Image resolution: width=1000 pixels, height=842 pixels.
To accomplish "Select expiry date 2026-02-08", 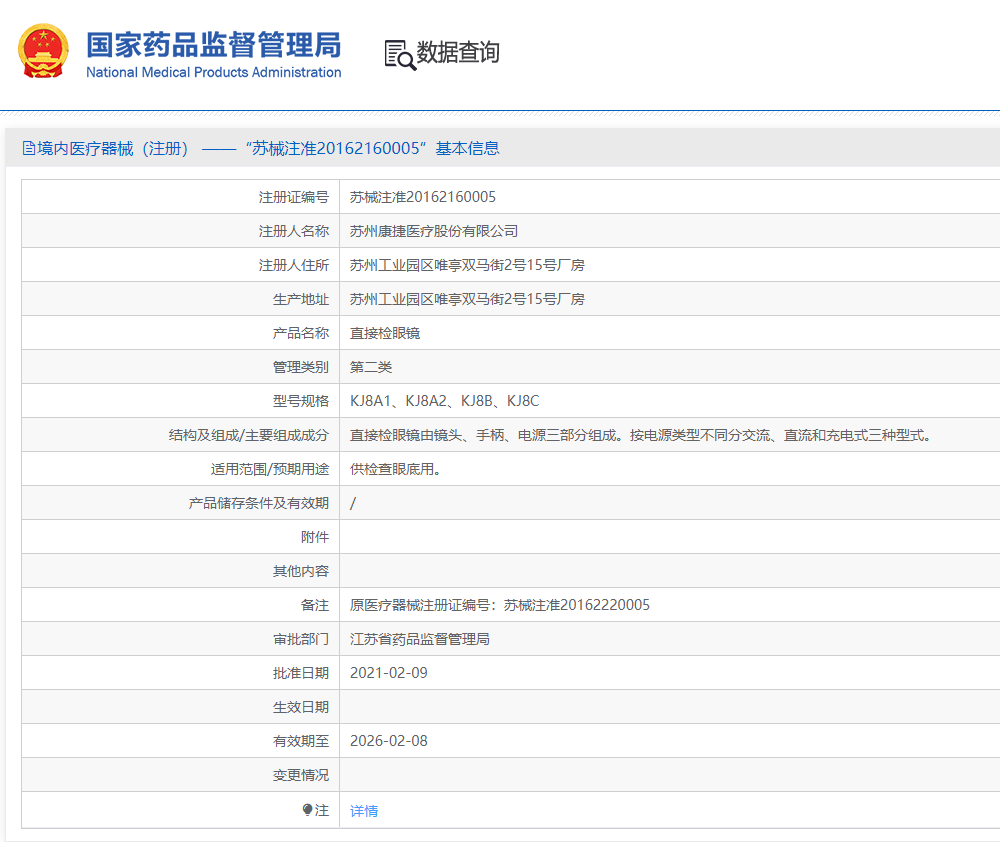I will click(x=388, y=741).
